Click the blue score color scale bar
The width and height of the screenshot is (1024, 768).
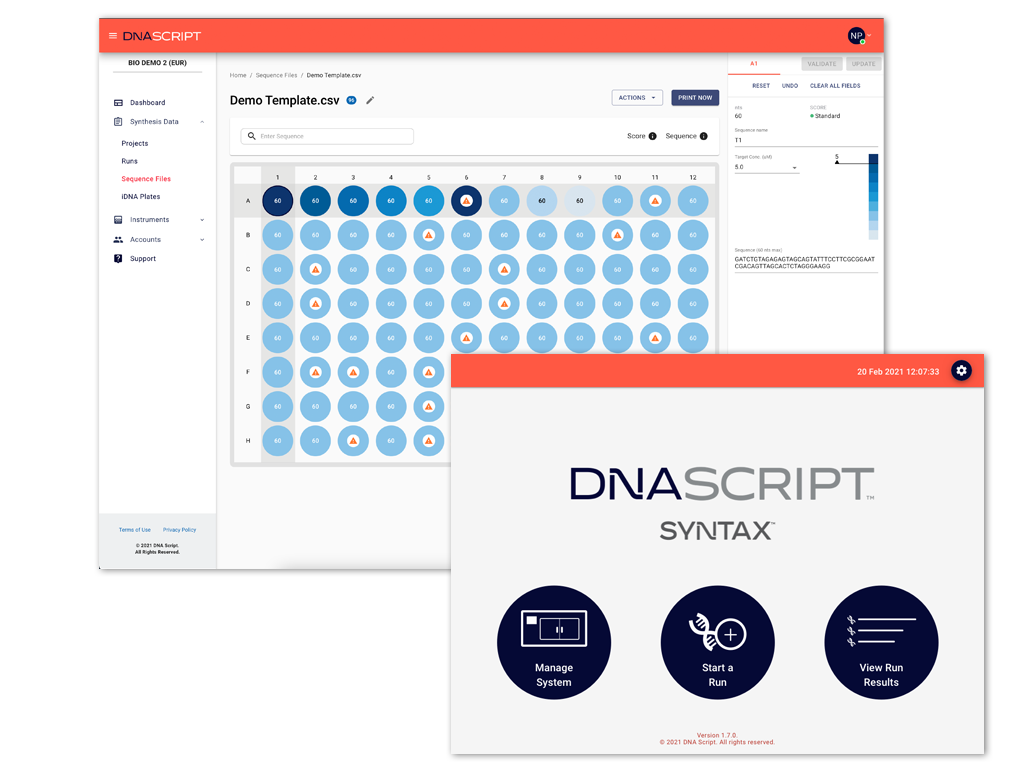(872, 197)
